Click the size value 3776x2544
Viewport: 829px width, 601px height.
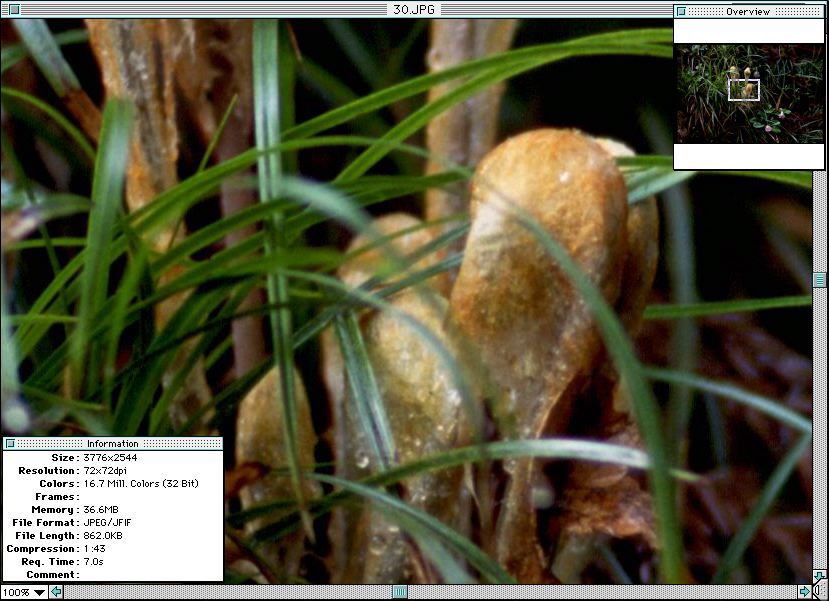(110, 458)
